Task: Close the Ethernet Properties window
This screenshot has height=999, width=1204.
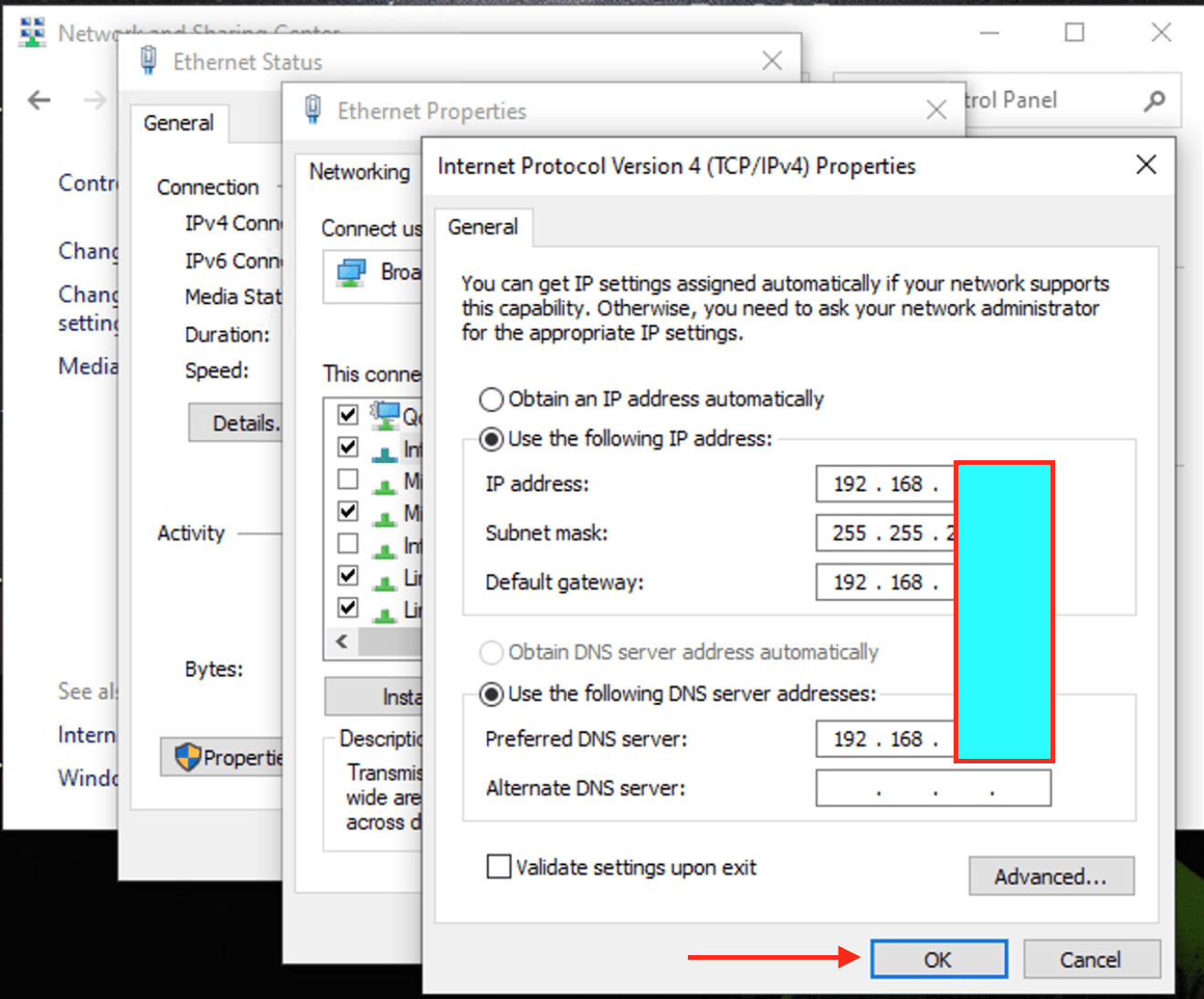Action: tap(935, 110)
